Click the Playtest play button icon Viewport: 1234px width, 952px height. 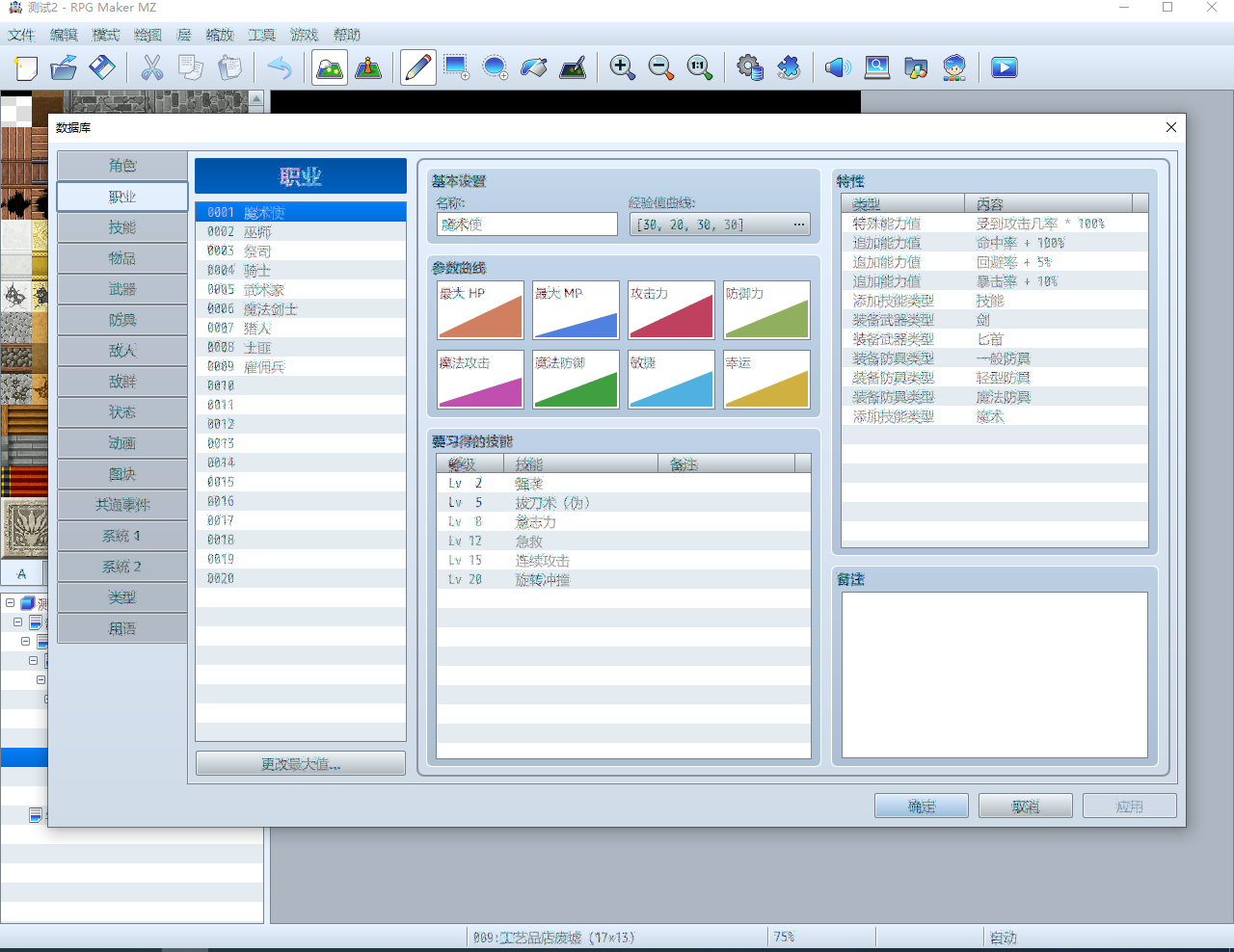(x=1004, y=67)
